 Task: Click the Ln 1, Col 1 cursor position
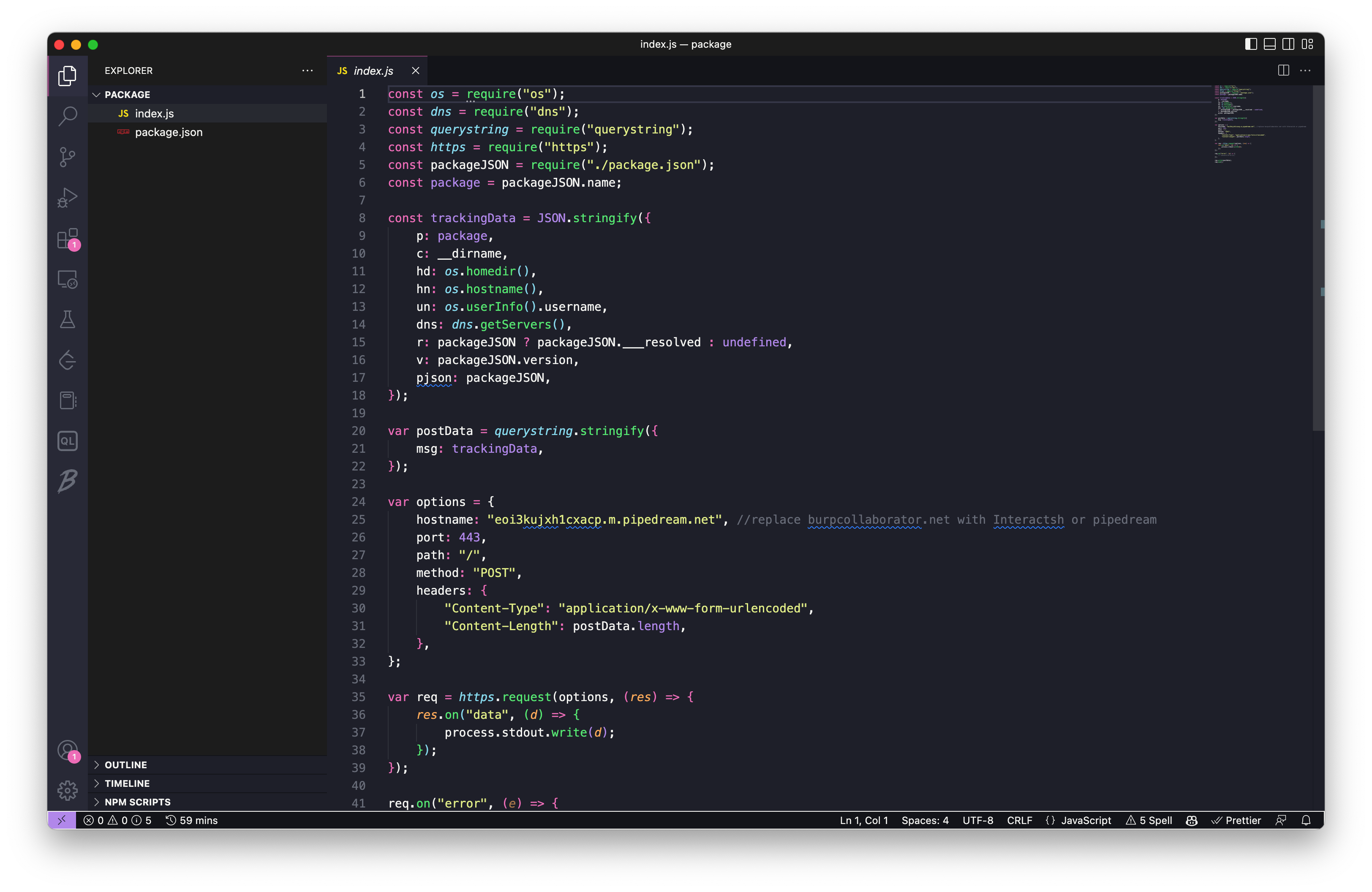click(x=863, y=820)
